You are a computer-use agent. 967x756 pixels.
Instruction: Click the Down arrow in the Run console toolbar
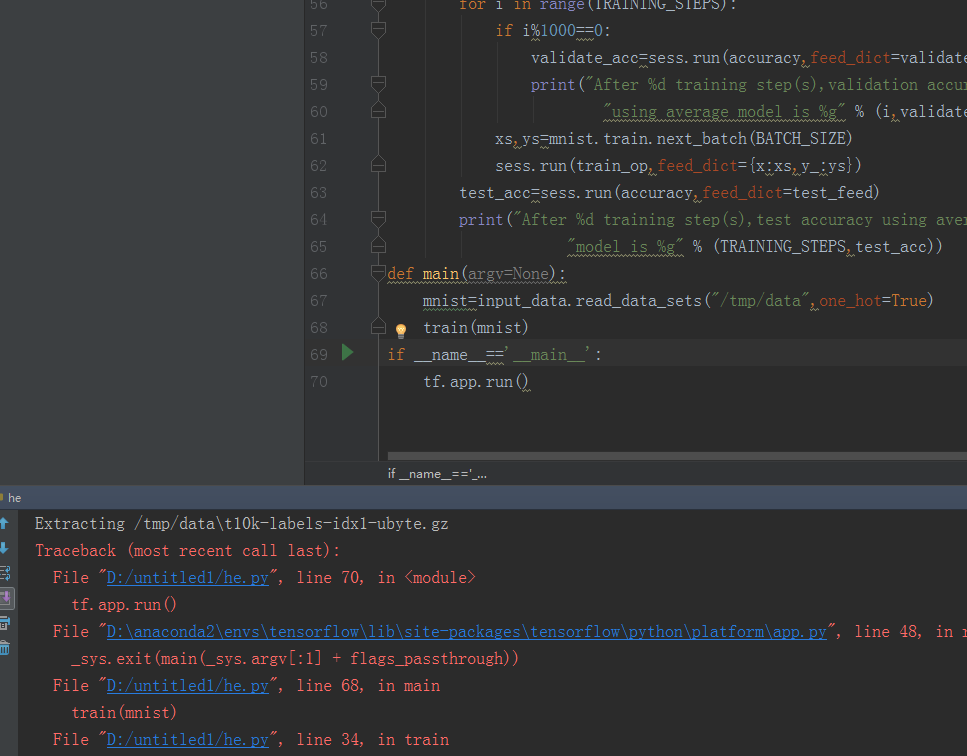(4, 548)
